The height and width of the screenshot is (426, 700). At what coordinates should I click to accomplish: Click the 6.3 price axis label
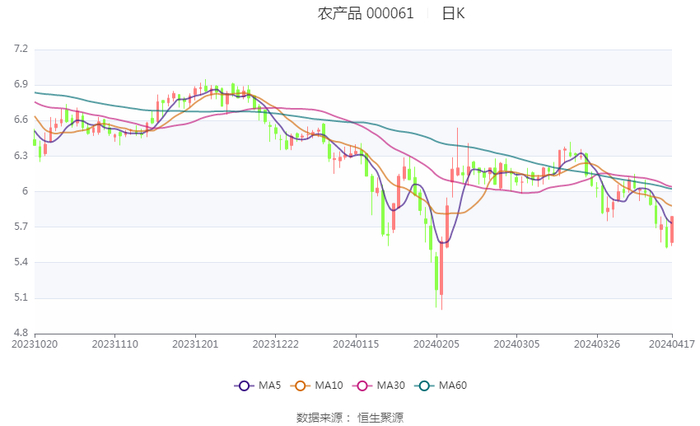[x=20, y=155]
